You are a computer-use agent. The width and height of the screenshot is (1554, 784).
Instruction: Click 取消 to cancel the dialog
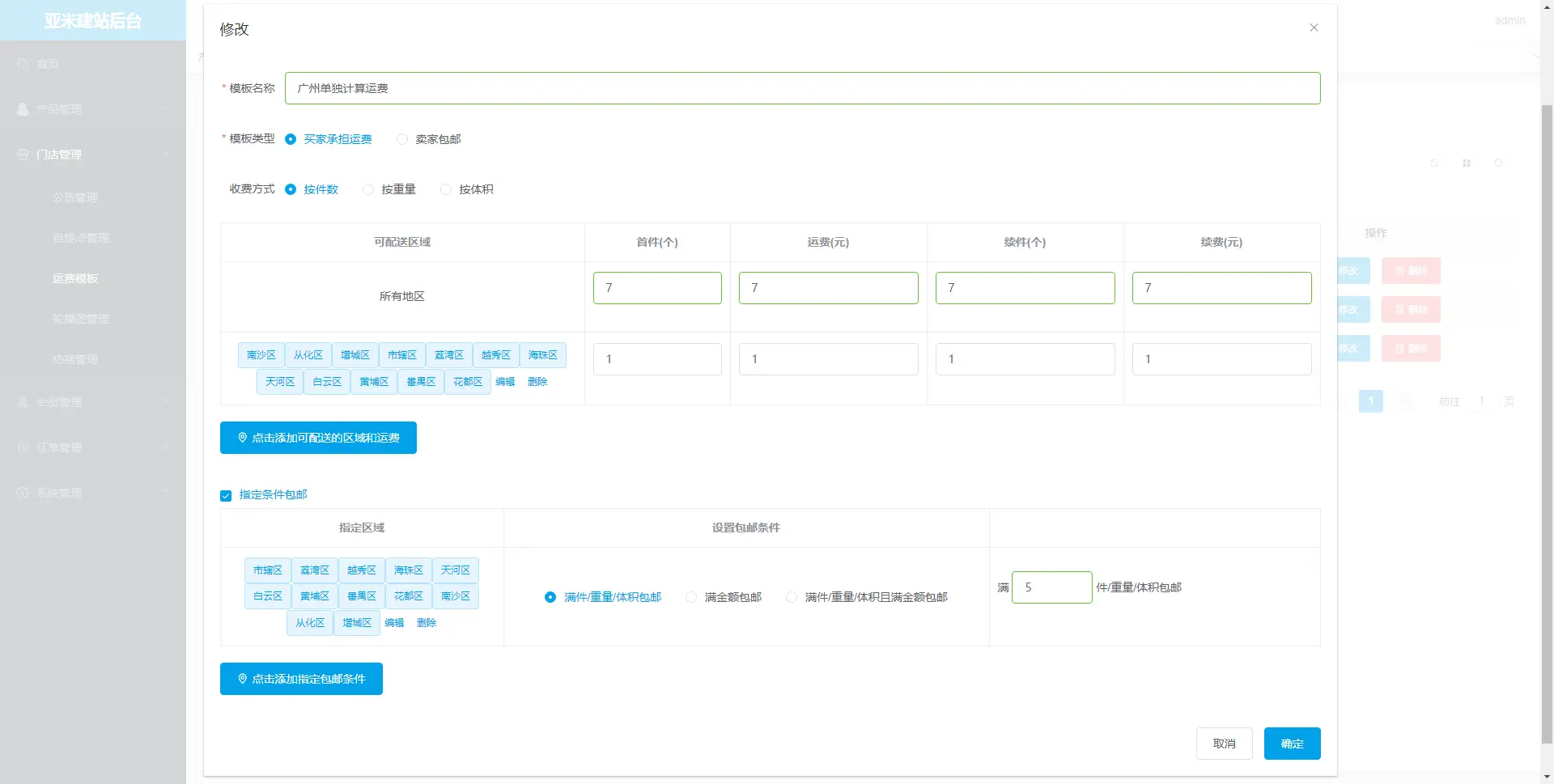point(1225,744)
